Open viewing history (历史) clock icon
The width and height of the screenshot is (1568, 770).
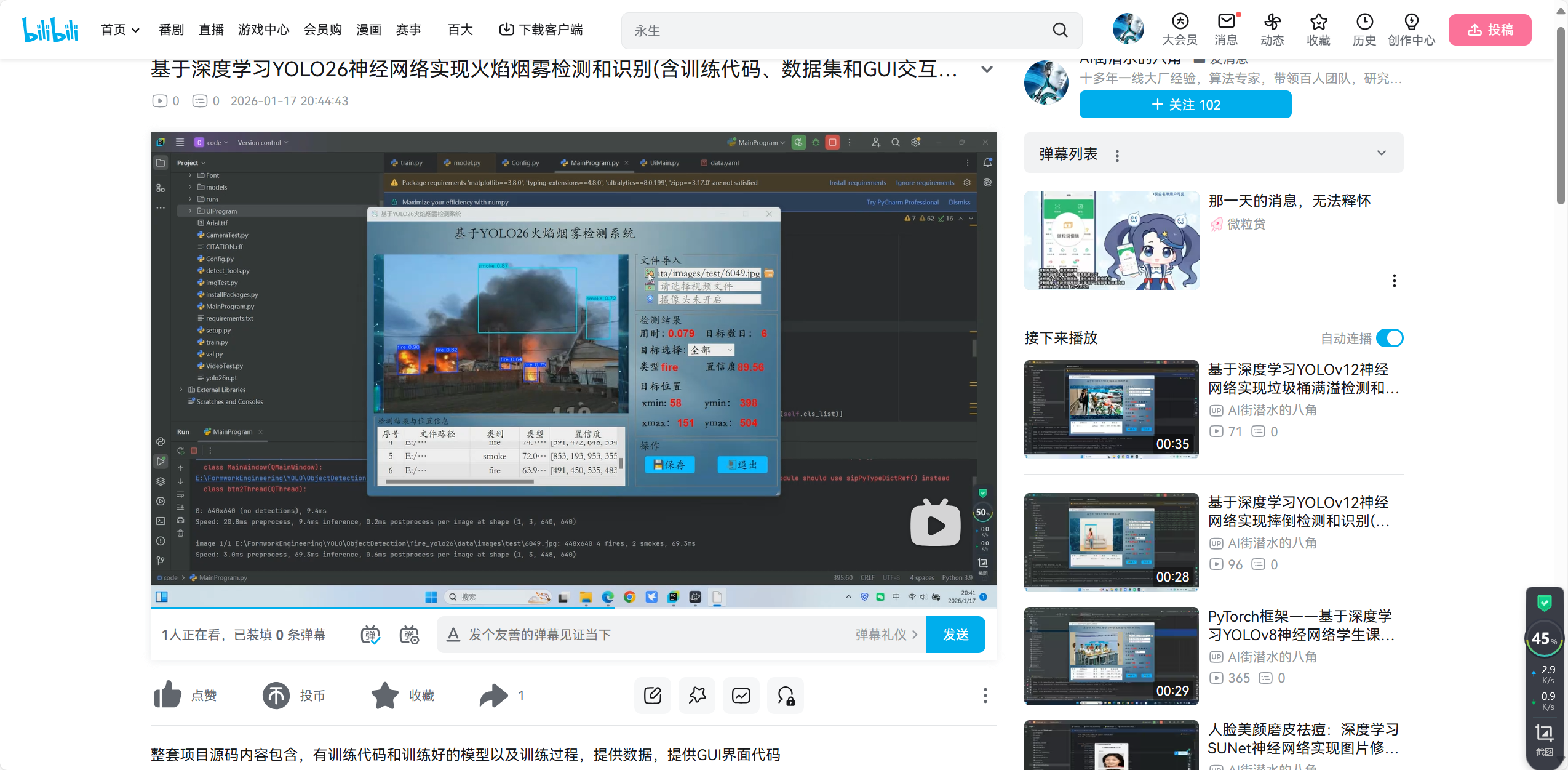[x=1364, y=22]
